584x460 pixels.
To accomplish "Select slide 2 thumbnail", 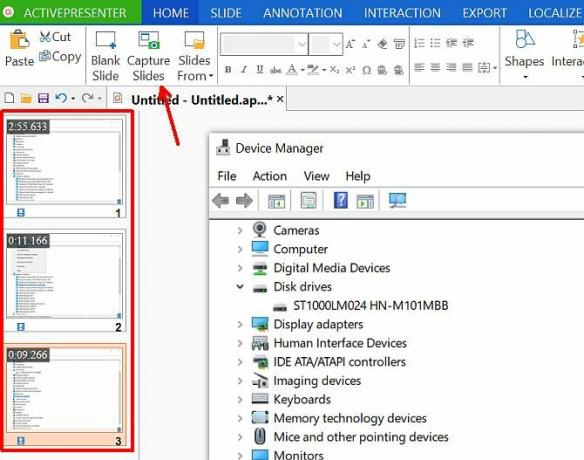I will 65,281.
